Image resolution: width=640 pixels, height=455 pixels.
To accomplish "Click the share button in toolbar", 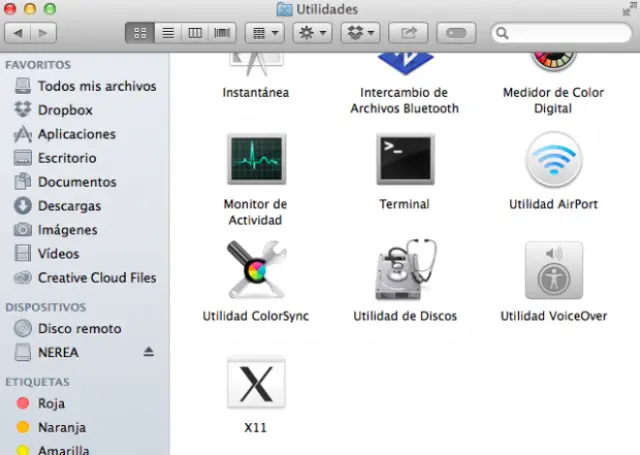I will click(x=410, y=33).
